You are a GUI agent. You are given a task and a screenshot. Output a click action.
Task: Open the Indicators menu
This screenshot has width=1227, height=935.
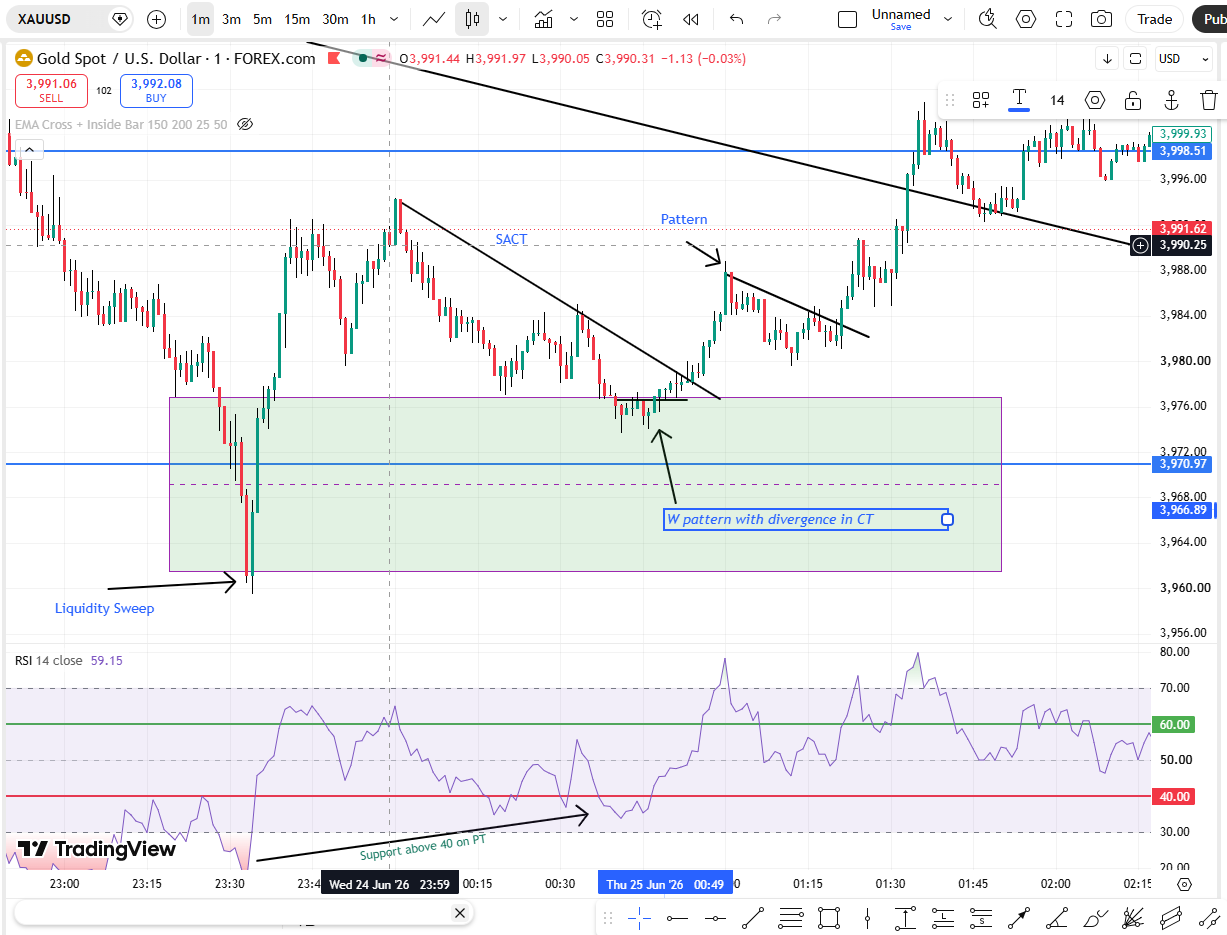544,19
